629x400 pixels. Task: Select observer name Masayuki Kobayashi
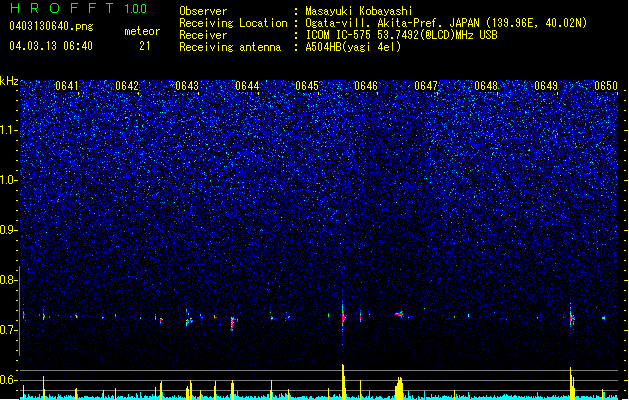tap(359, 11)
